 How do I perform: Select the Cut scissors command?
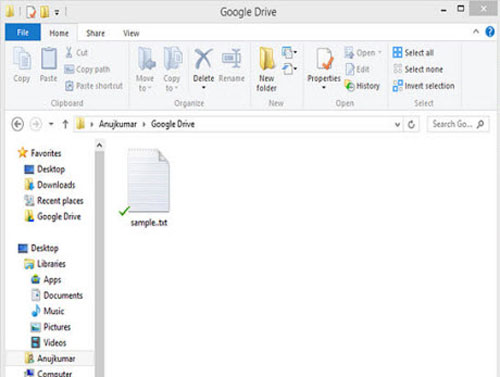[x=76, y=52]
